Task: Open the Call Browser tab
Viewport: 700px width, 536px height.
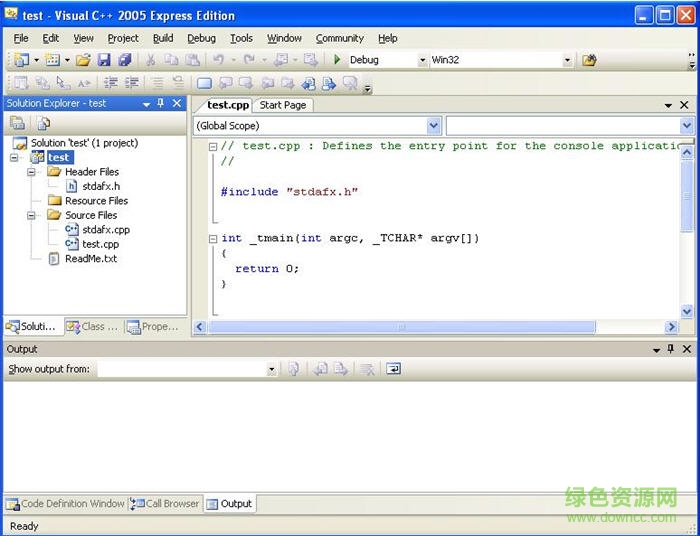Action: 166,504
